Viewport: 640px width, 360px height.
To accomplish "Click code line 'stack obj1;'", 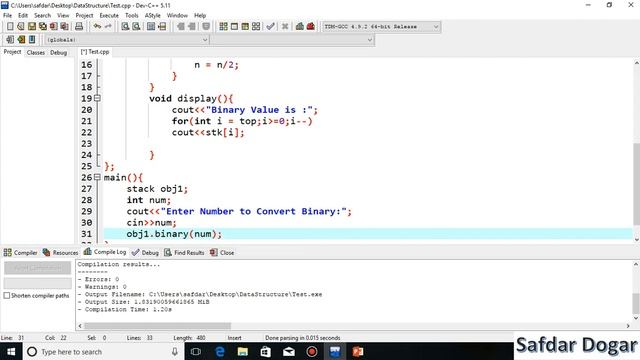I will [157, 189].
